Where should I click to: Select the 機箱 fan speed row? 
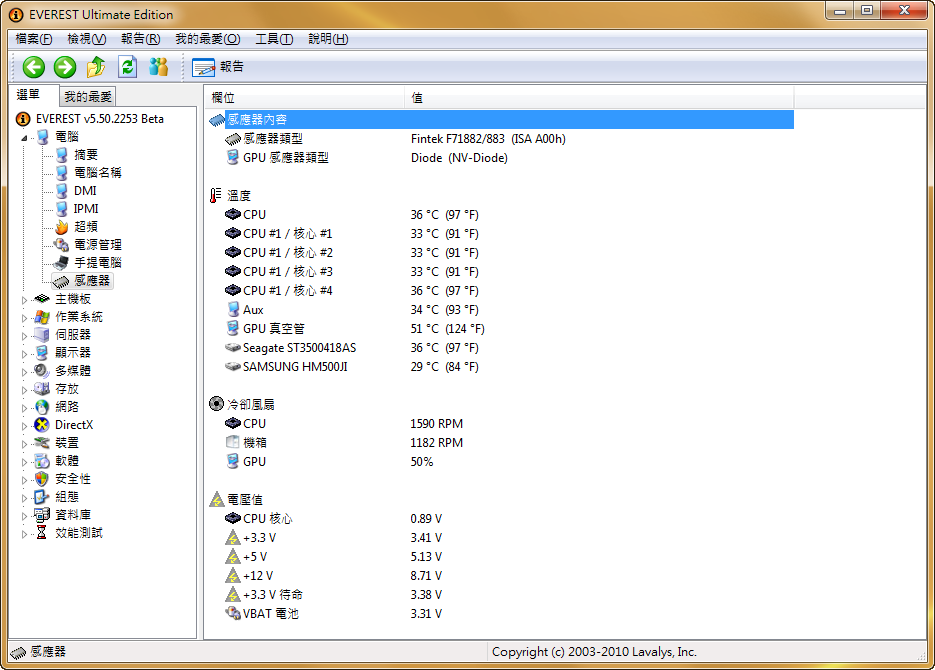tap(501, 442)
